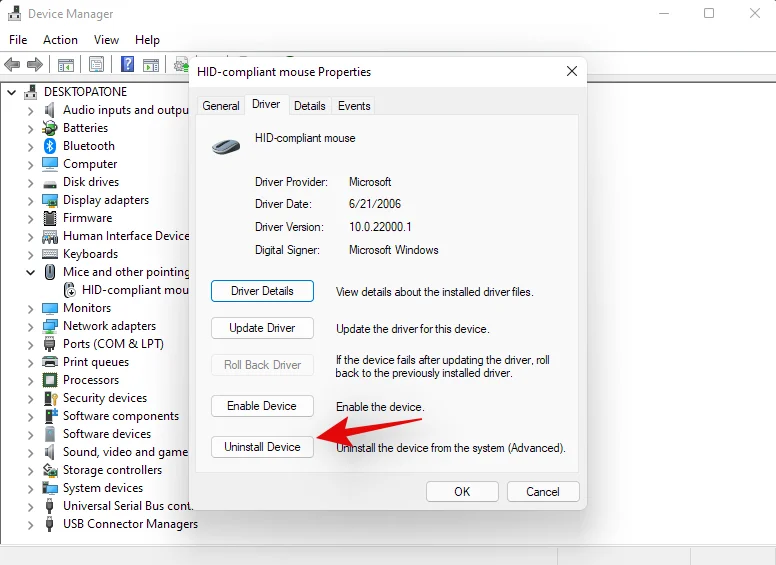Click the Storage controllers icon
This screenshot has height=565, width=776.
[50, 470]
